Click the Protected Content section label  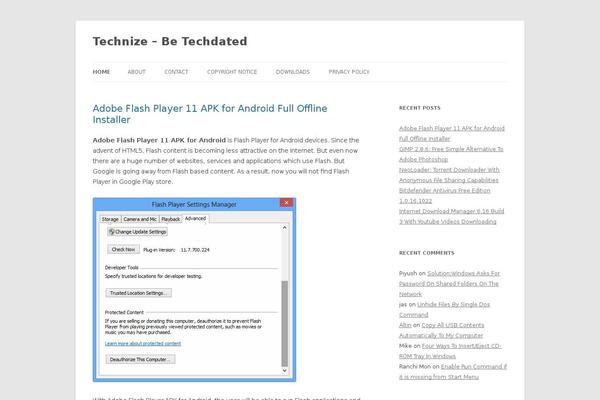(x=124, y=312)
